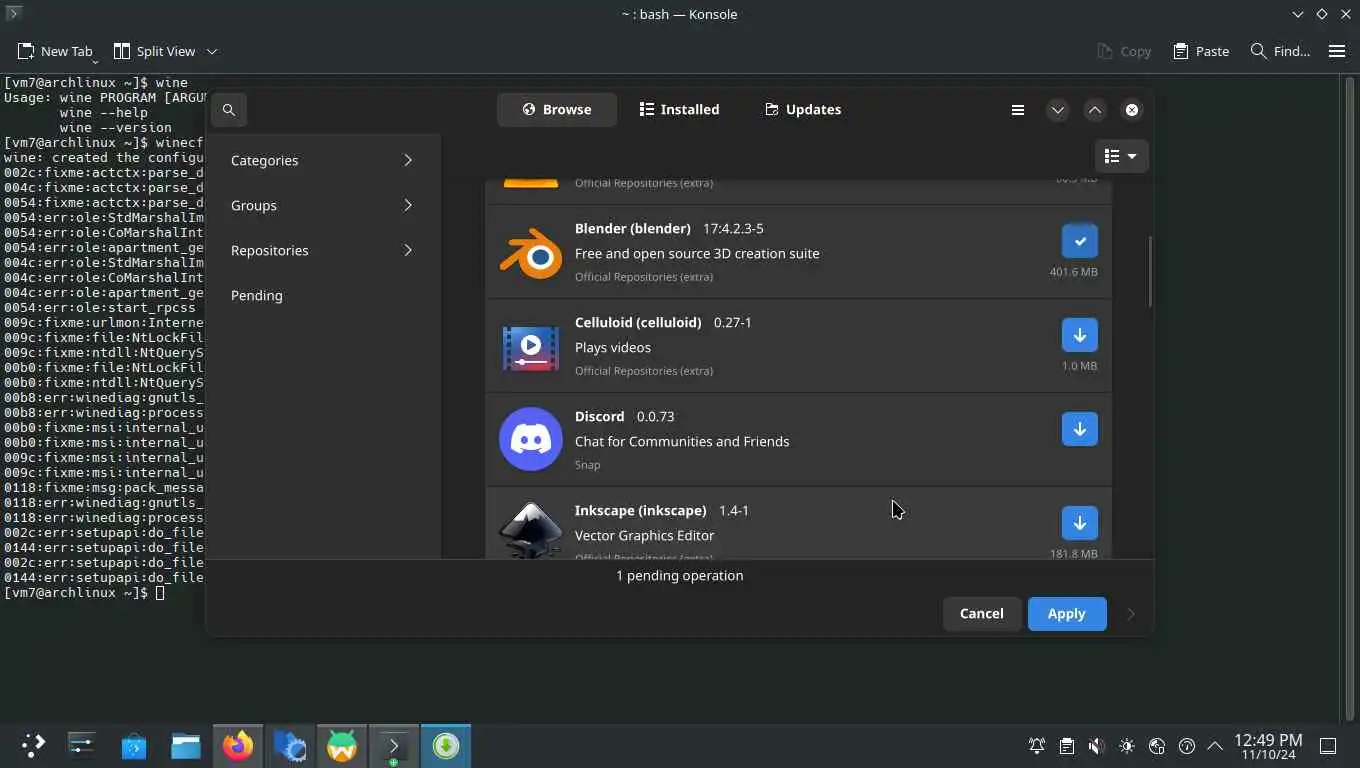Click the Blender app icon
Viewport: 1360px width, 768px height.
(x=530, y=253)
